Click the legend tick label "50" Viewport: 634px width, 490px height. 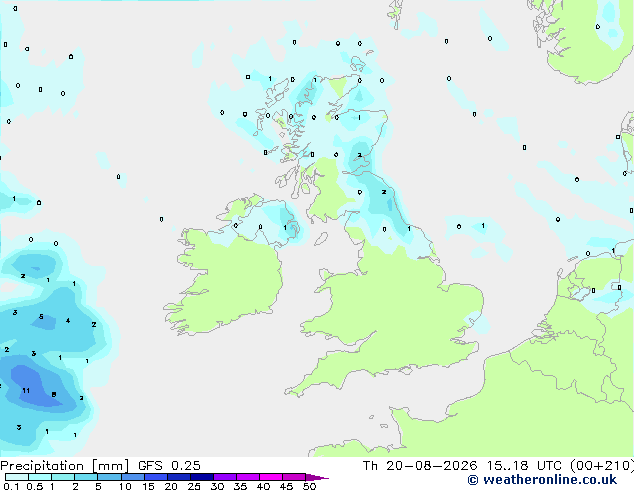coord(309,486)
